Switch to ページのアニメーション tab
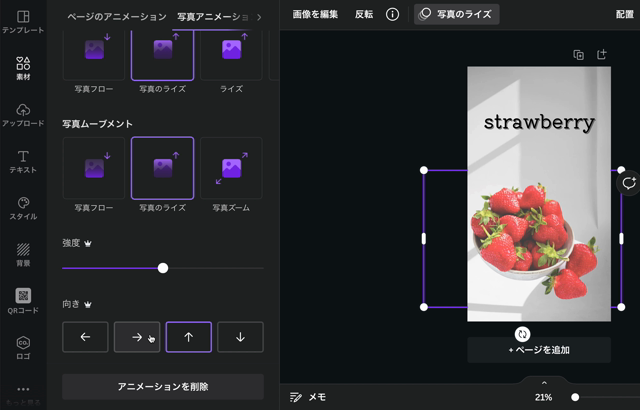The height and width of the screenshot is (410, 640). click(x=117, y=17)
